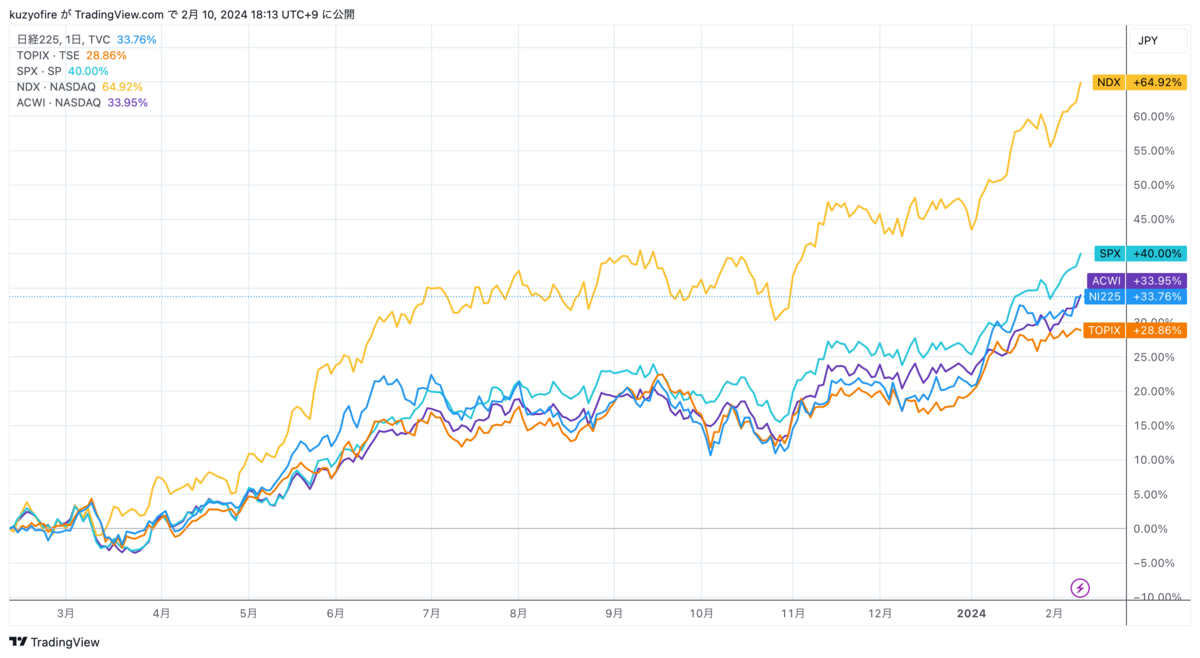Click the 20.00% axis label
This screenshot has width=1200, height=658.
click(1154, 391)
